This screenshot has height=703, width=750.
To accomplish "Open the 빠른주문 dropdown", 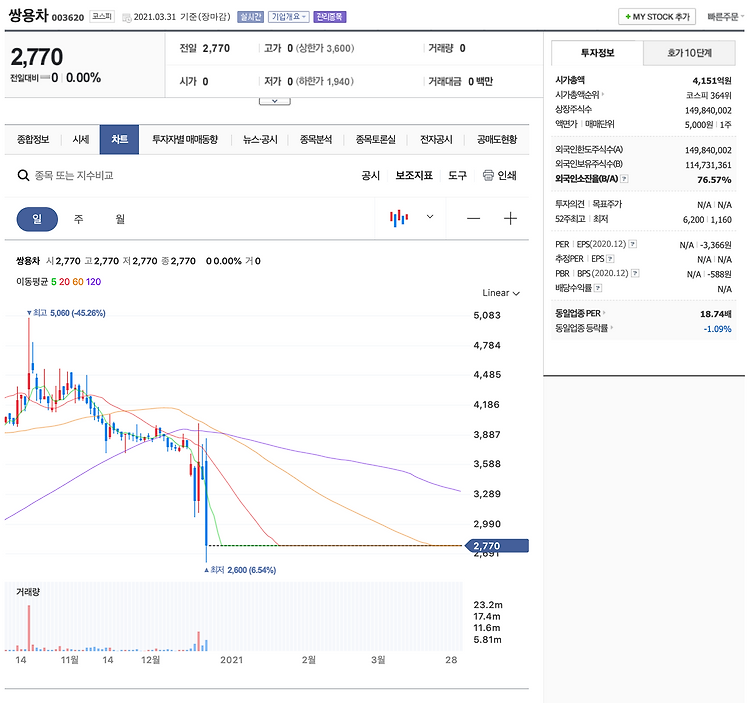I will coord(726,17).
